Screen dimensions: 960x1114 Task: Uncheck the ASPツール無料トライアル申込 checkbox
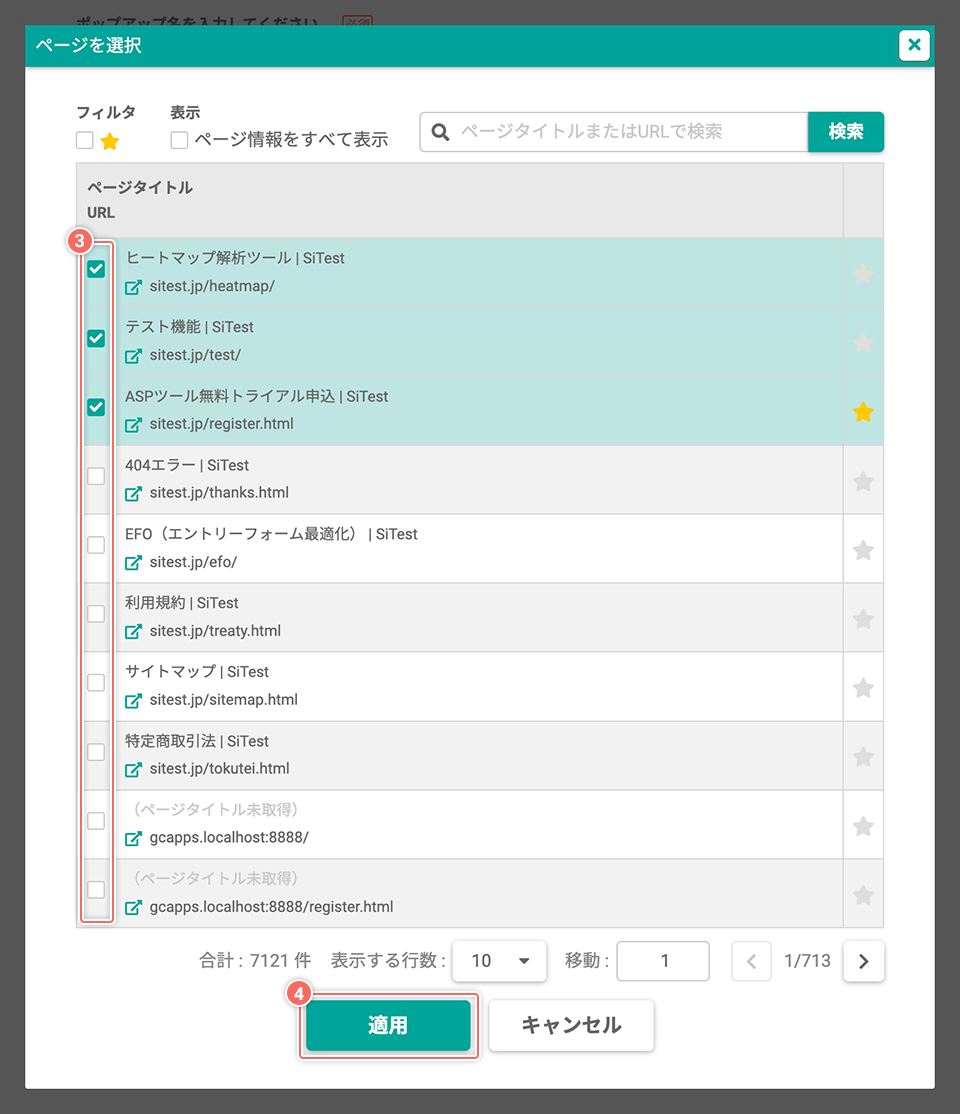click(x=96, y=407)
